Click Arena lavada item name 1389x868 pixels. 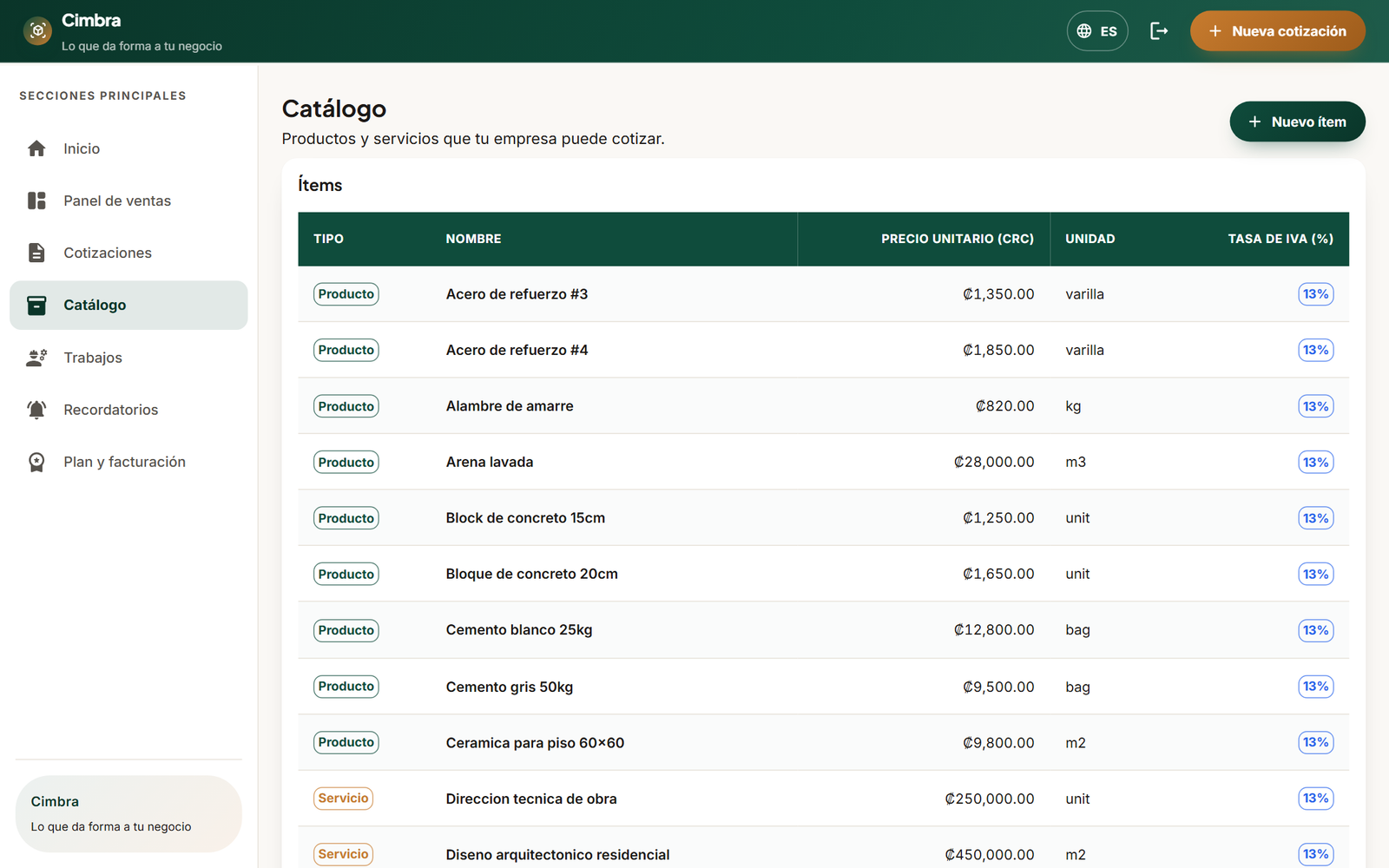[490, 462]
